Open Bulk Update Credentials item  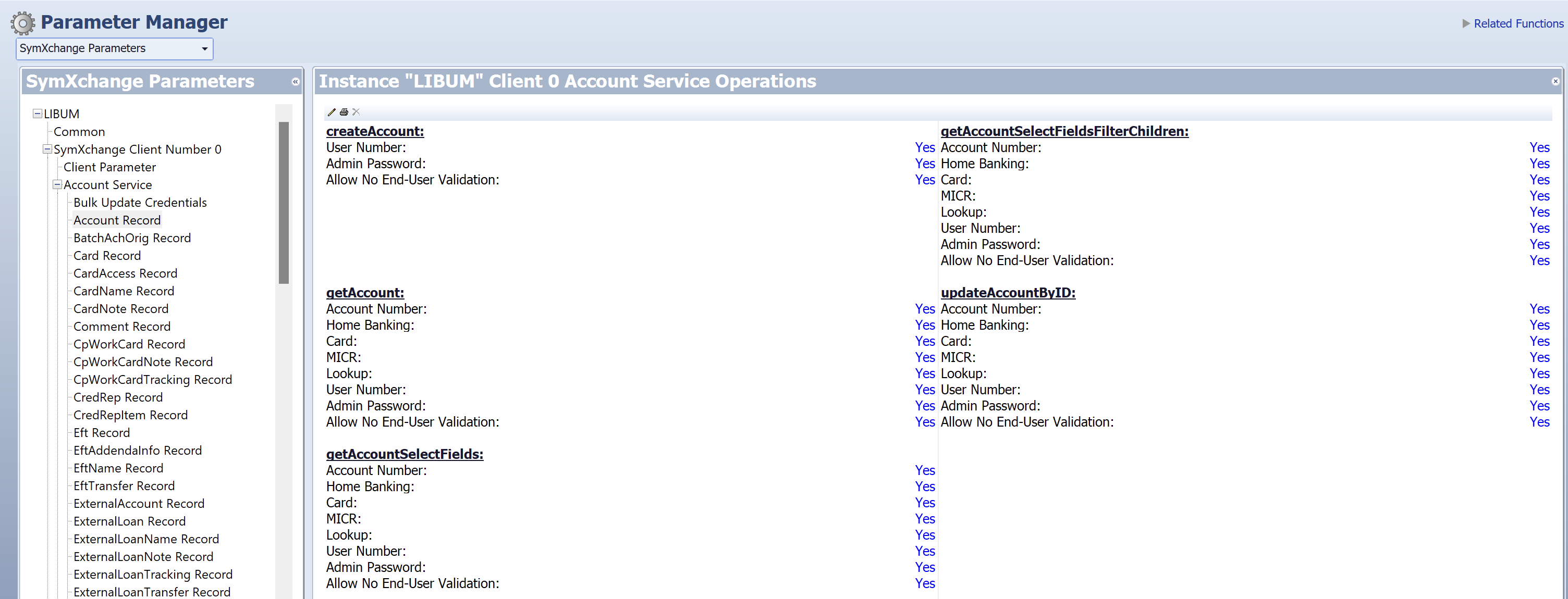(140, 203)
